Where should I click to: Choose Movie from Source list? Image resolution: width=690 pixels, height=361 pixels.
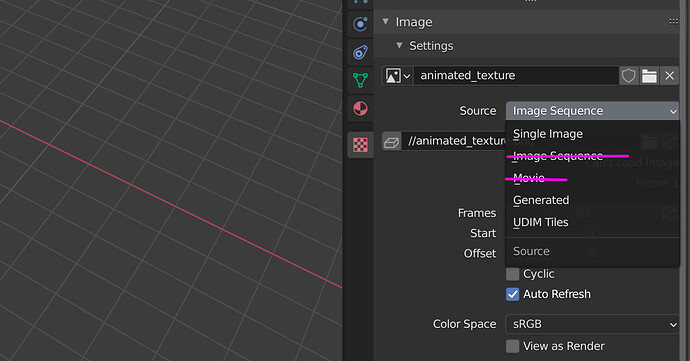[592, 178]
